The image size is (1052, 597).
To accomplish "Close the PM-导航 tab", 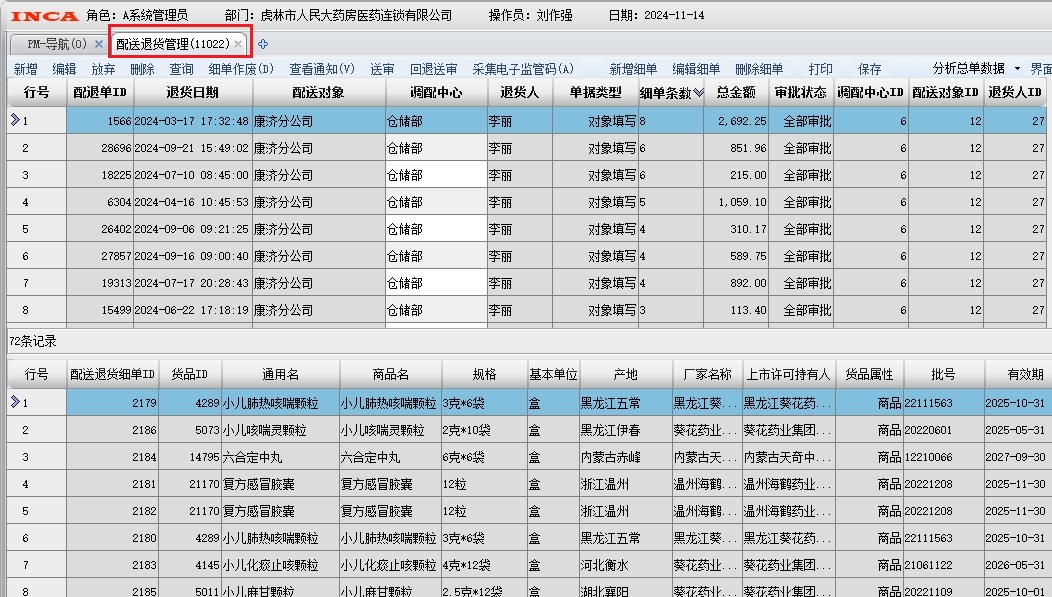I will coord(98,44).
